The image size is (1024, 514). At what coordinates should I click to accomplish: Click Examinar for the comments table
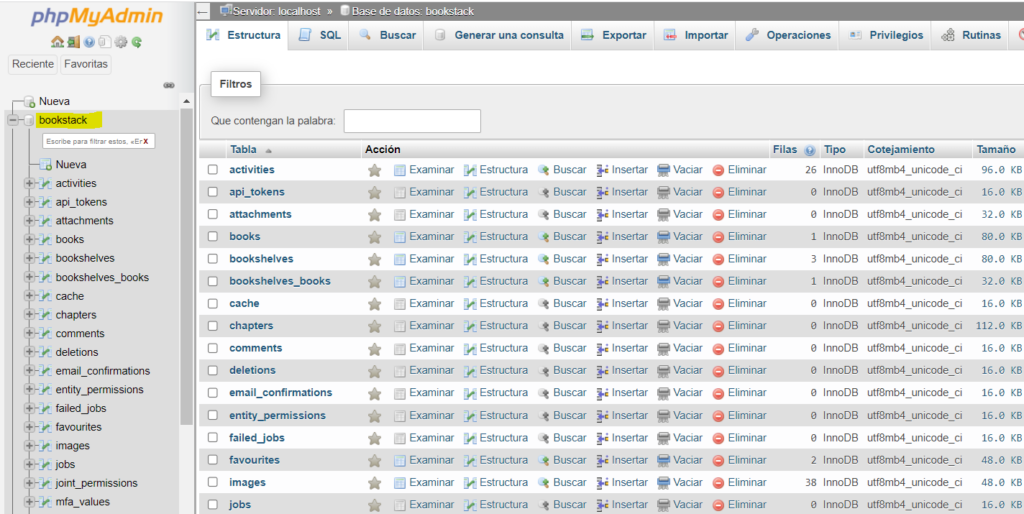(x=423, y=348)
